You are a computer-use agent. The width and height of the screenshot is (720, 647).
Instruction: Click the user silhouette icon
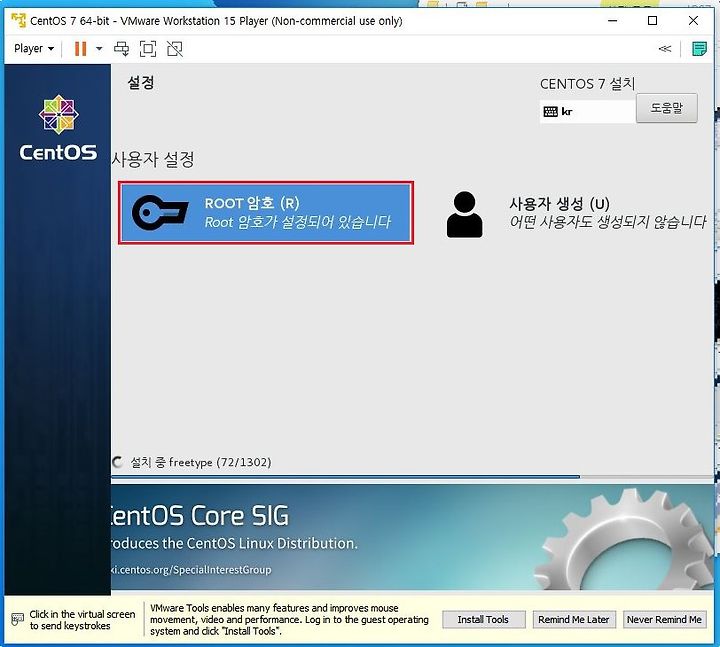(x=464, y=214)
